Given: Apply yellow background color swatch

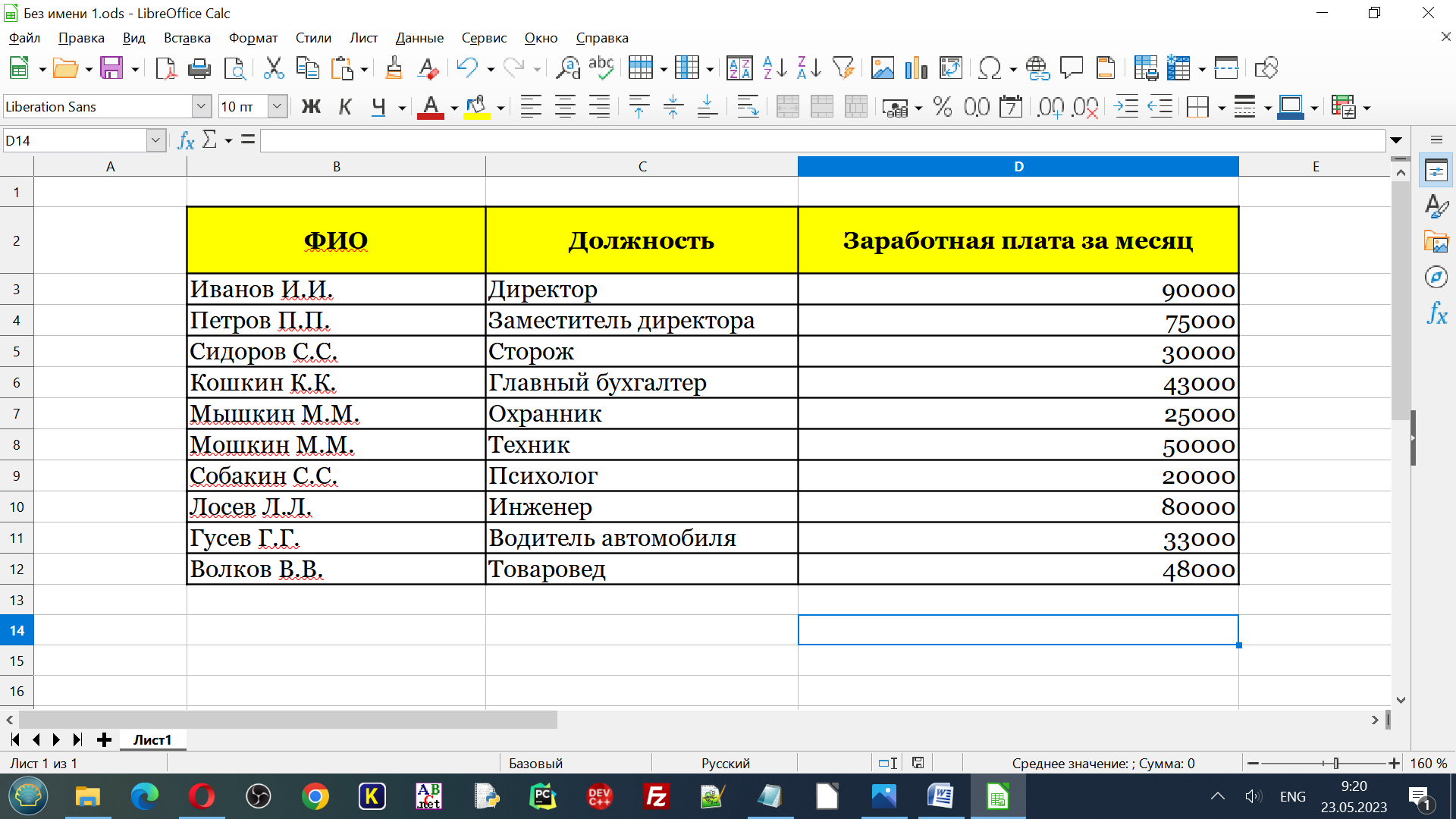Looking at the screenshot, I should coord(476,107).
